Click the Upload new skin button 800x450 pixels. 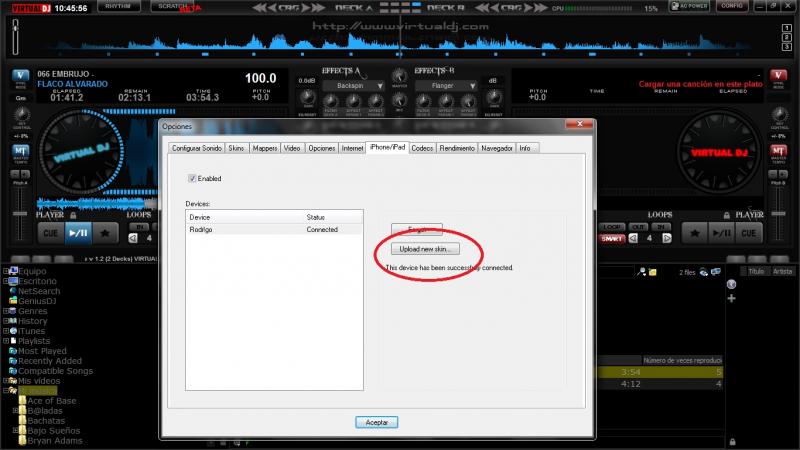pyautogui.click(x=425, y=249)
